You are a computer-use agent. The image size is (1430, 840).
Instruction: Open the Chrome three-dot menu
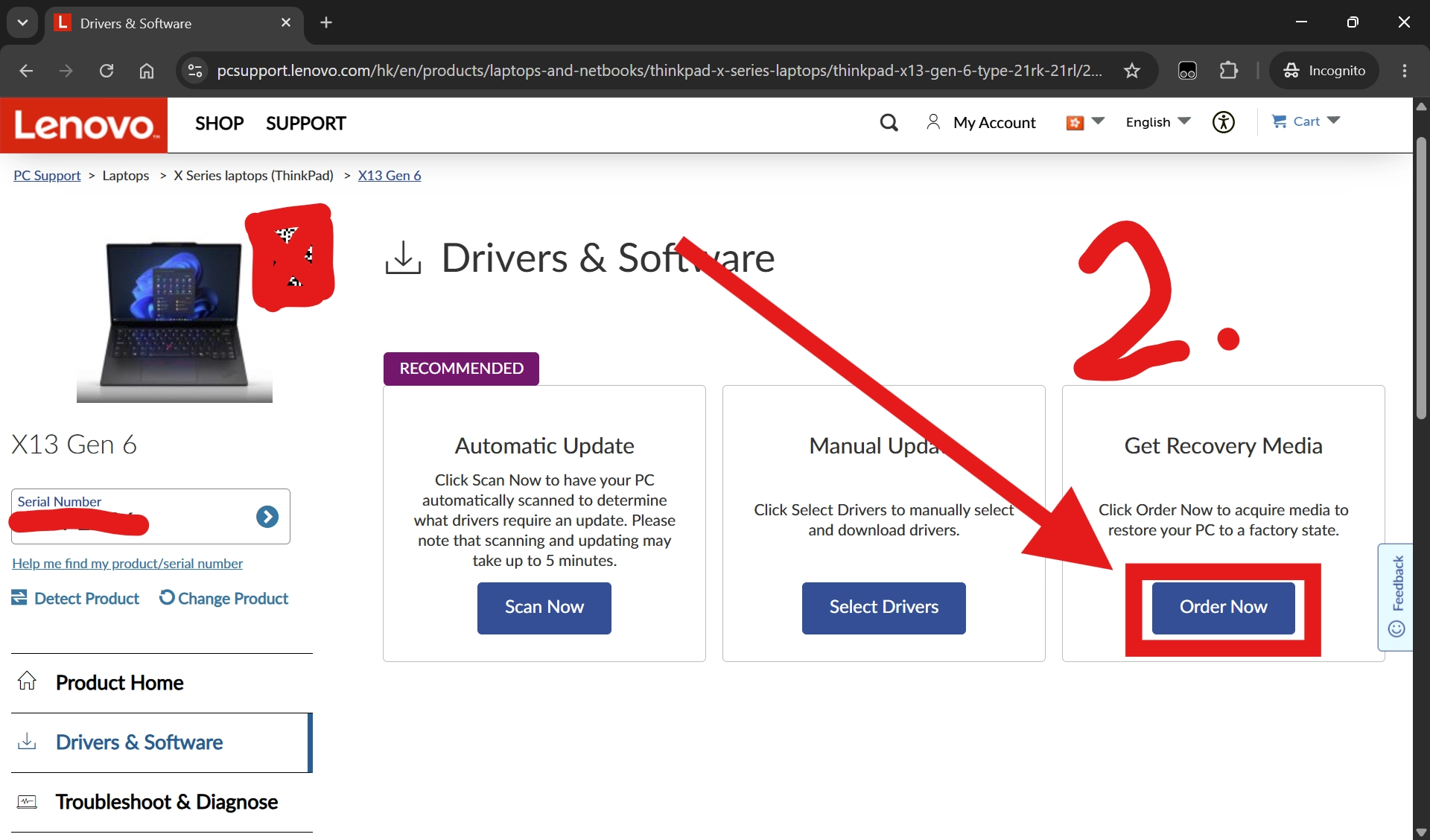(x=1405, y=71)
